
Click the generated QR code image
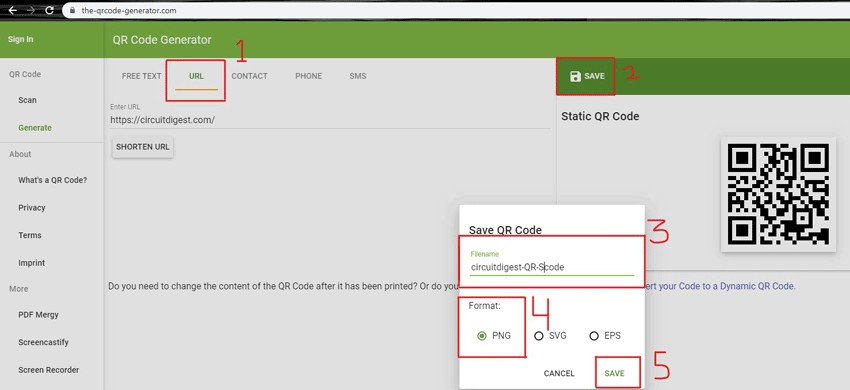[x=778, y=194]
